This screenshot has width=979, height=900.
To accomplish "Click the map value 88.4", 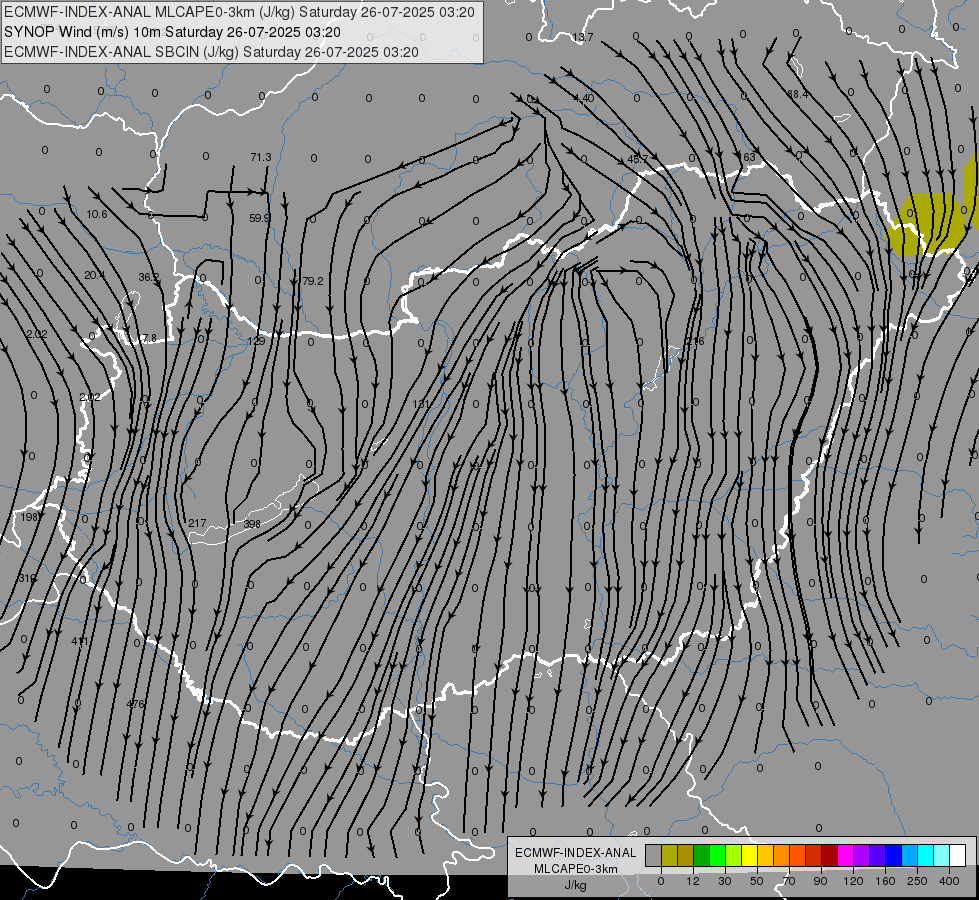I will coord(797,94).
